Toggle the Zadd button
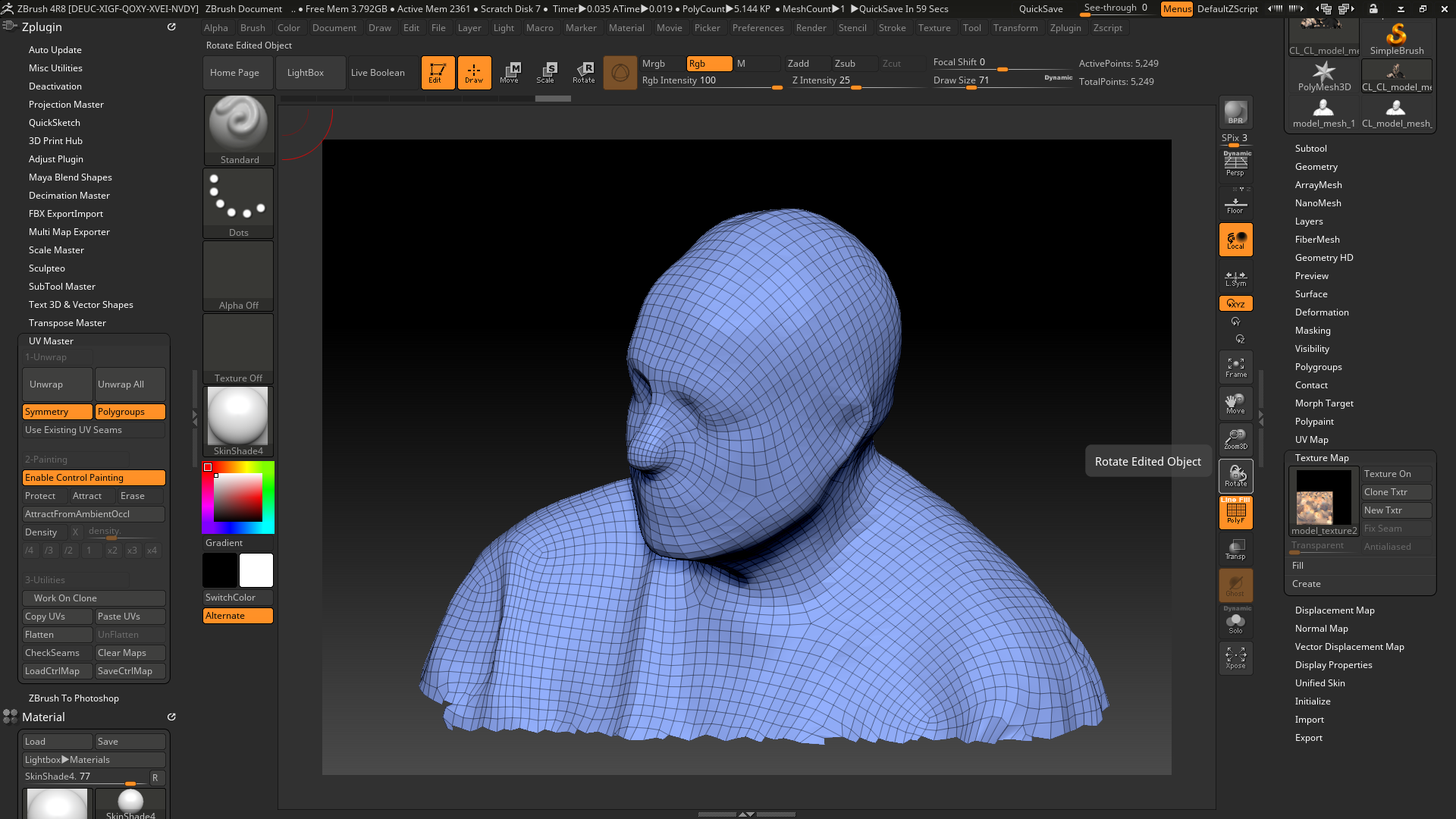 [808, 64]
